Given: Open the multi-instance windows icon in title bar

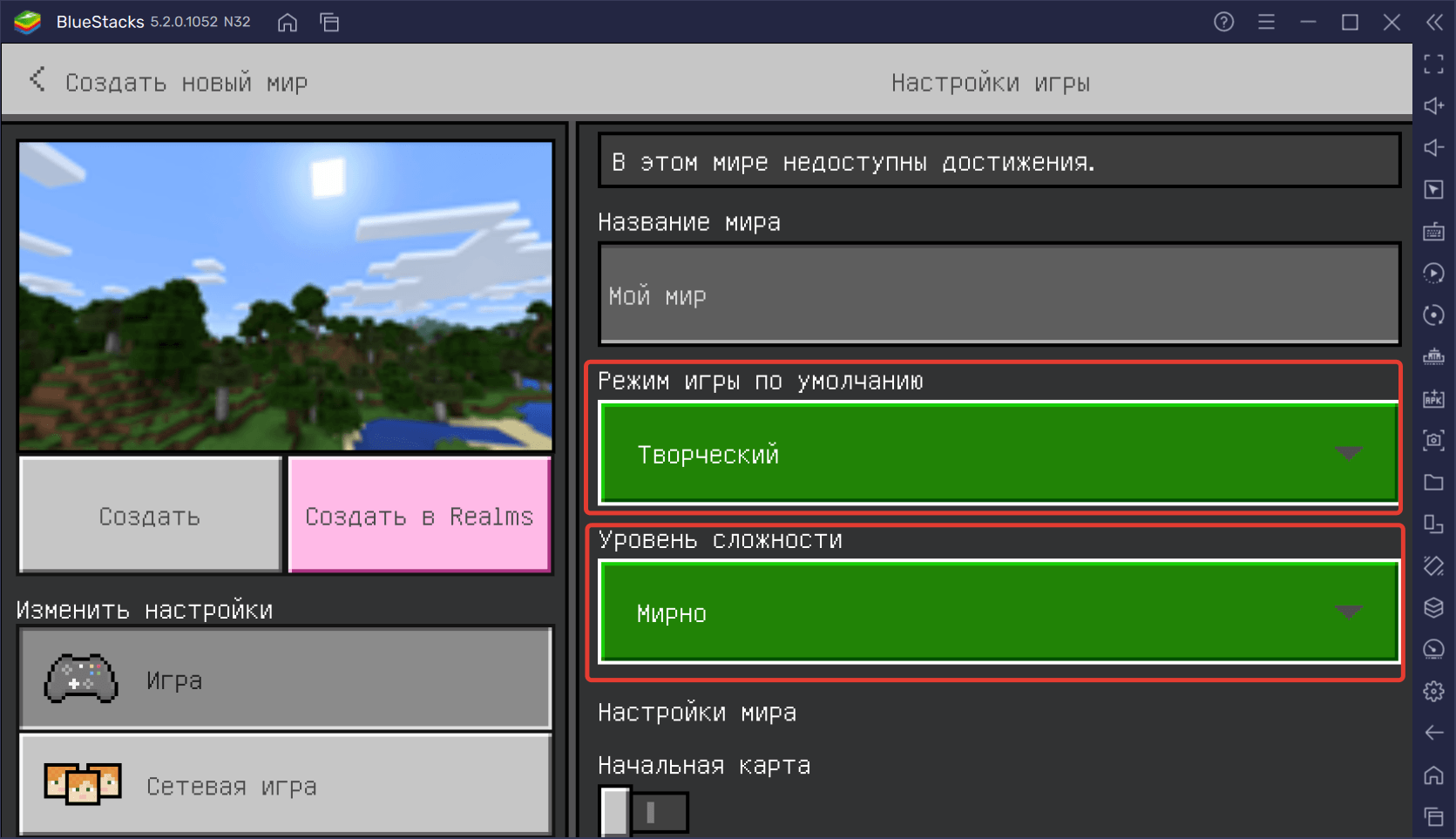Looking at the screenshot, I should (329, 23).
